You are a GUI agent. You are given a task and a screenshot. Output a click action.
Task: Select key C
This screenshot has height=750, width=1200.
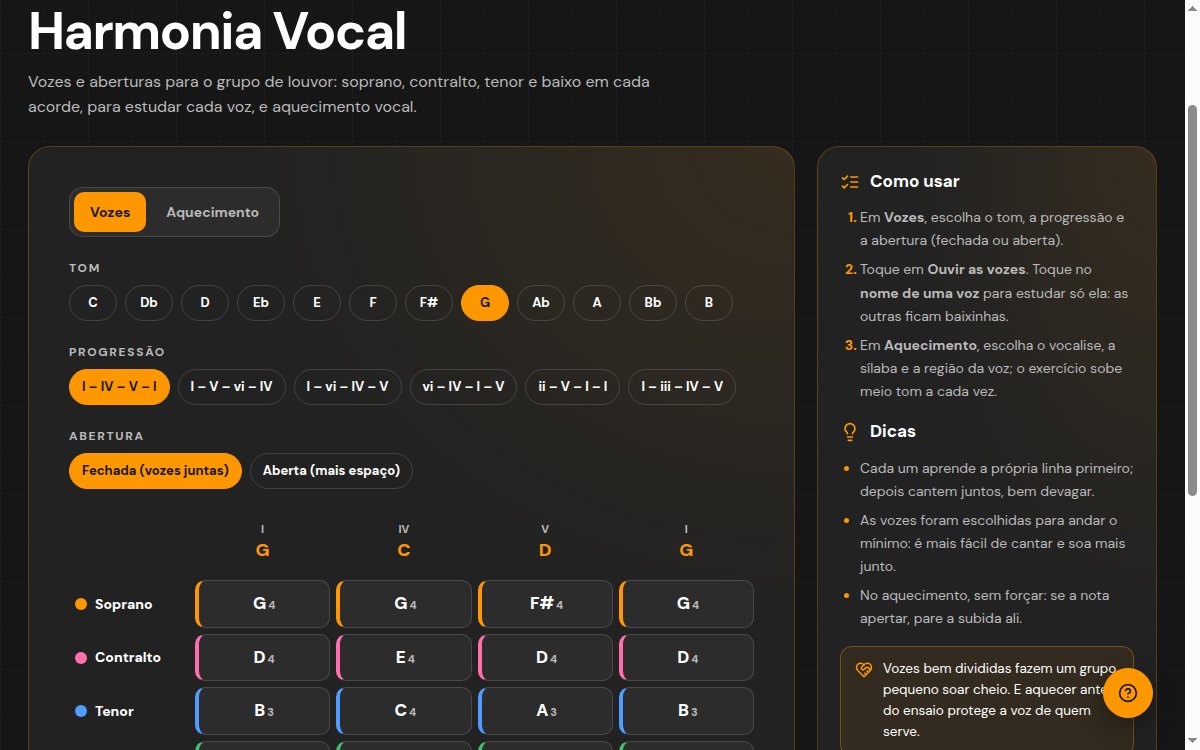click(93, 303)
